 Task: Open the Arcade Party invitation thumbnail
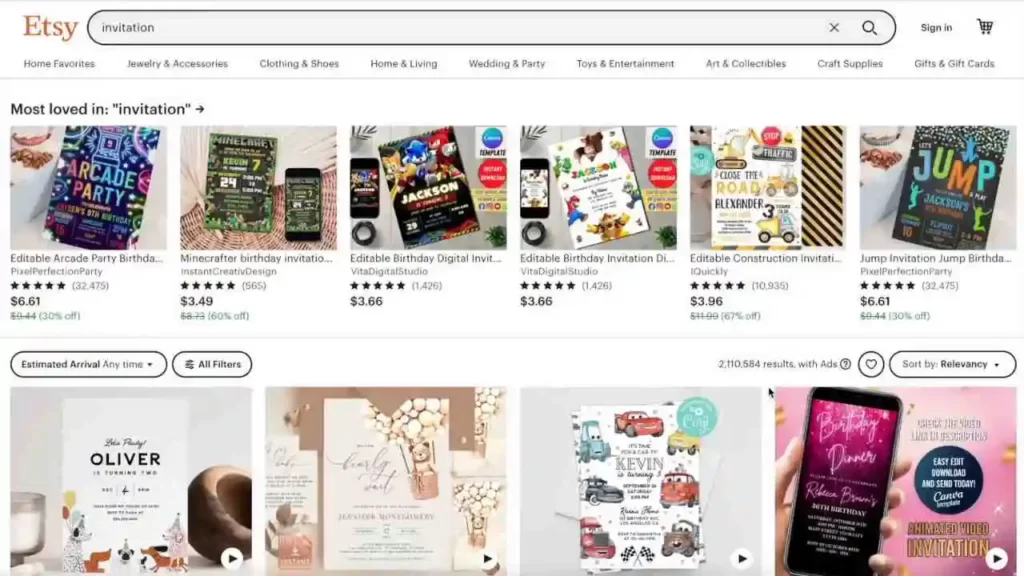click(88, 187)
